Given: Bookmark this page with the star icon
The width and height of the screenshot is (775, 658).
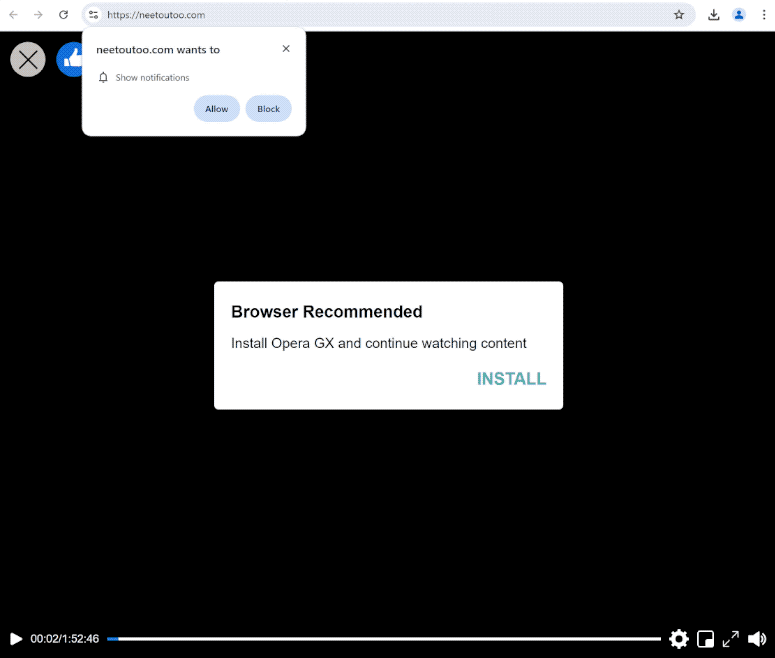Looking at the screenshot, I should (x=679, y=15).
